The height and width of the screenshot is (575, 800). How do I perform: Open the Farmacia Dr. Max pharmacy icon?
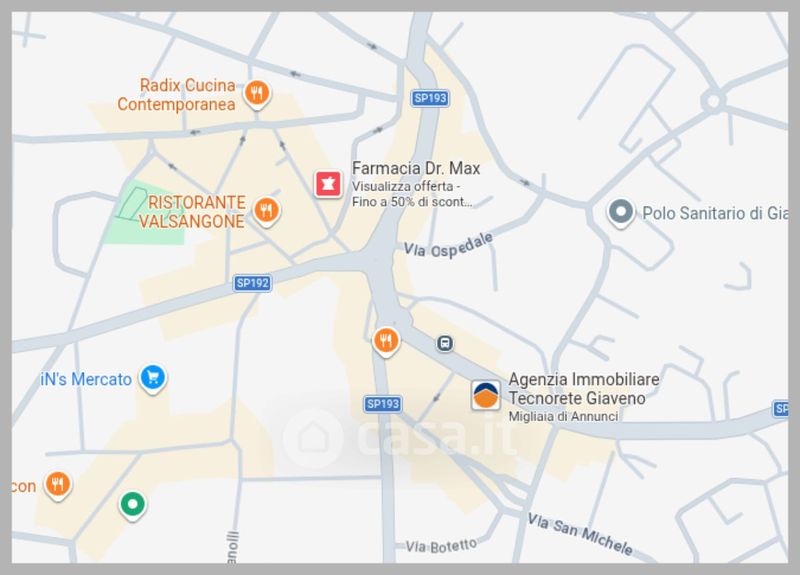[x=328, y=184]
